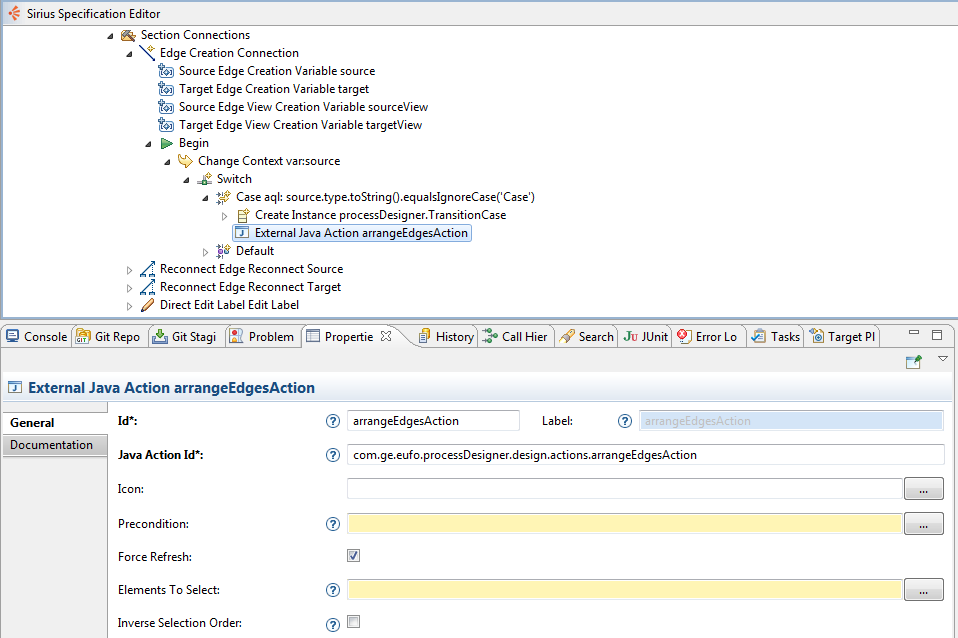The image size is (958, 638).
Task: Click the Case aql node icon
Action: 224,197
